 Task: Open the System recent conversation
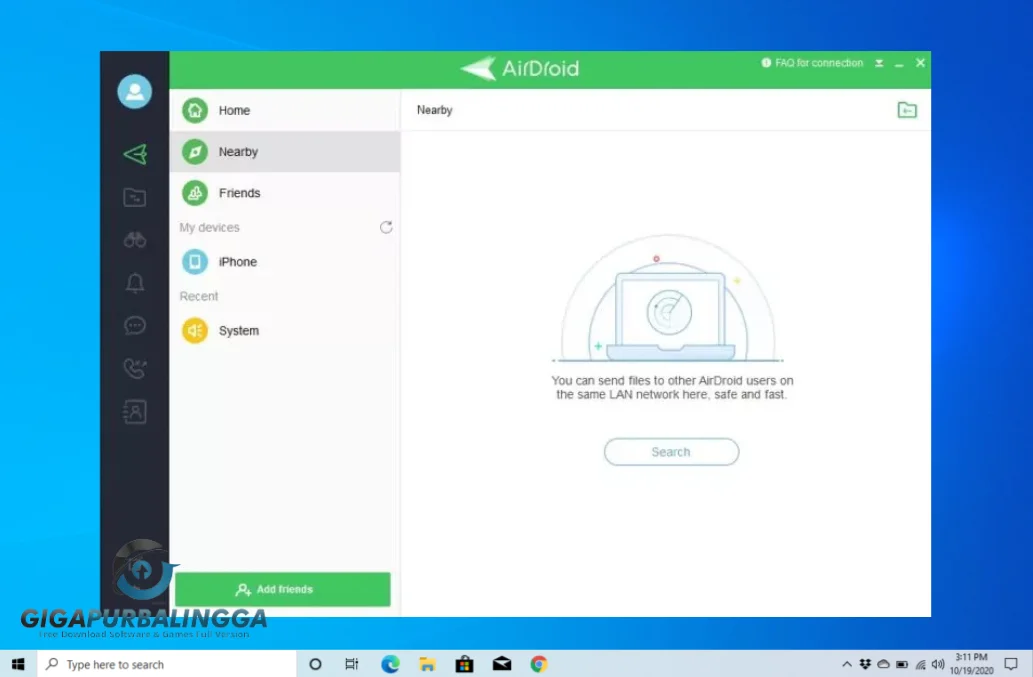tap(285, 331)
